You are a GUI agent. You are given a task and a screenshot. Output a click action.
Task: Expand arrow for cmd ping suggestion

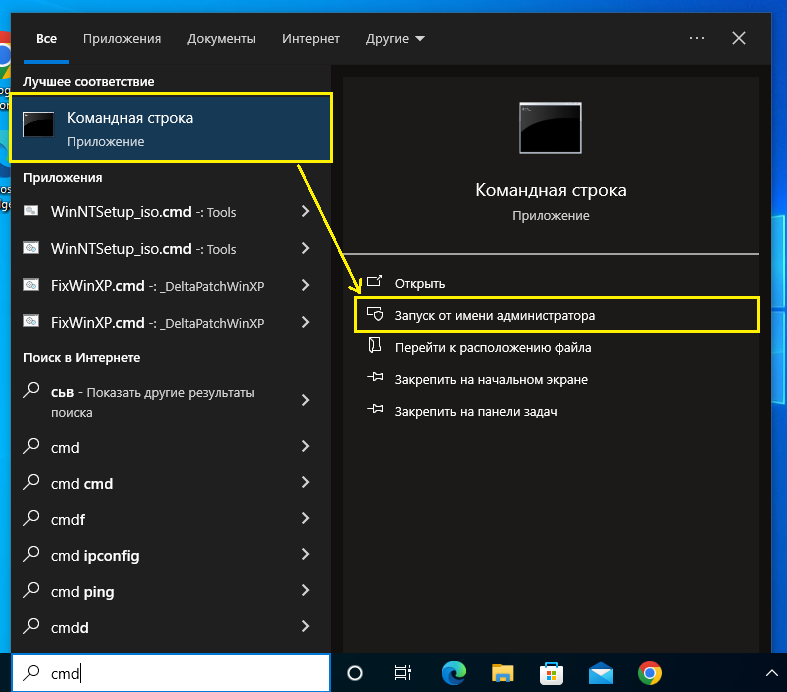305,590
